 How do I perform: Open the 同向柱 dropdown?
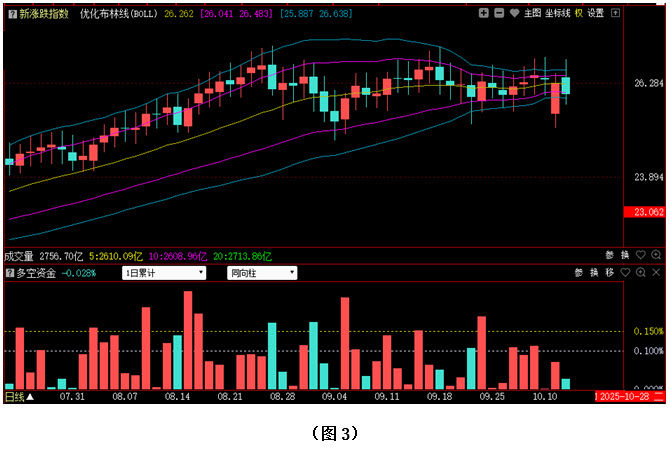point(262,272)
